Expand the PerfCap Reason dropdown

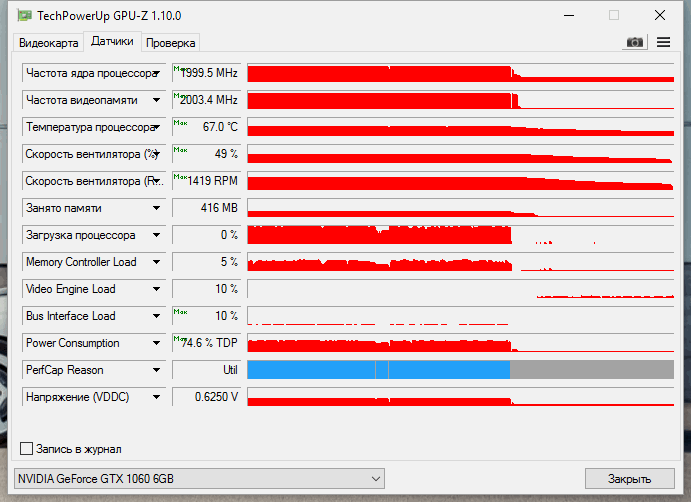coord(156,370)
